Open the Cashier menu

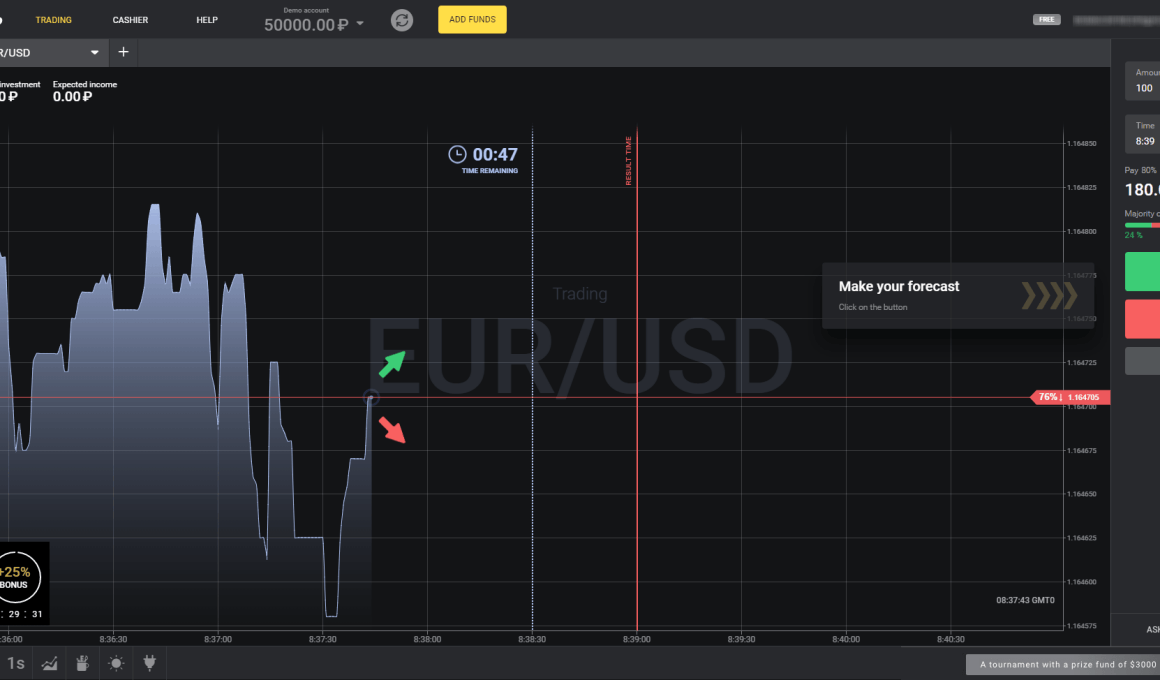pos(130,20)
